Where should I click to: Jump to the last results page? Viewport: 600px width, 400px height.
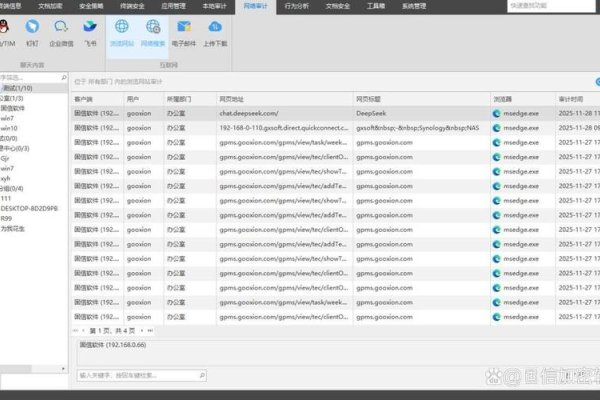pos(150,330)
